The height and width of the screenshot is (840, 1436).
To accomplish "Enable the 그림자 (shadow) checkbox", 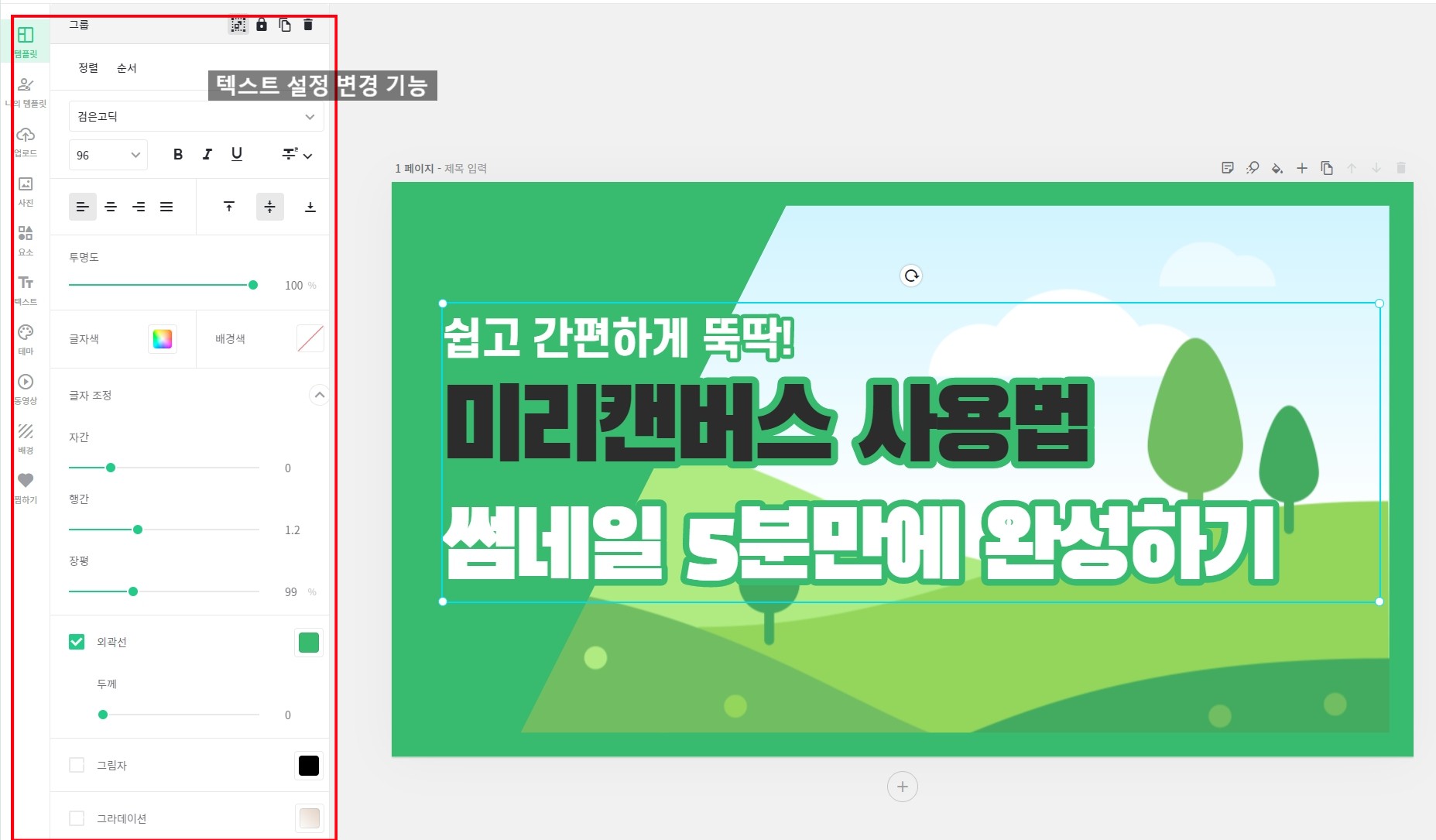I will [76, 765].
